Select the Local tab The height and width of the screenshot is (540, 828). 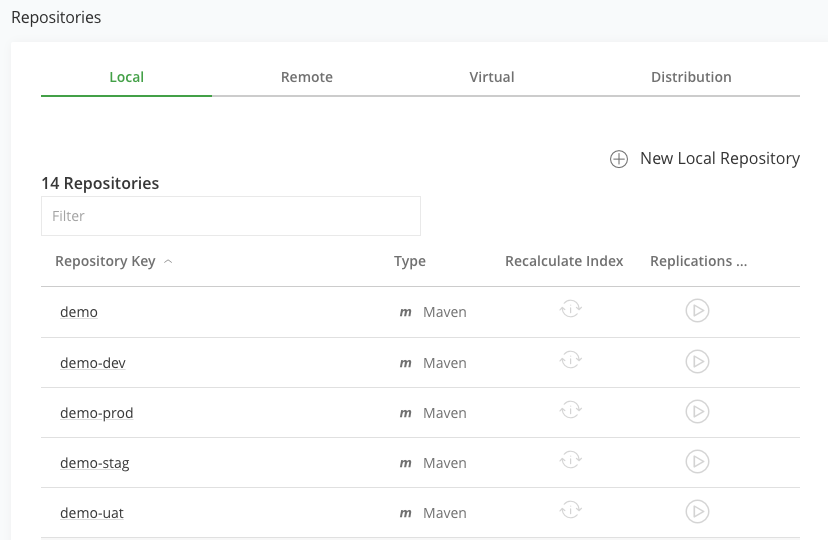[126, 77]
